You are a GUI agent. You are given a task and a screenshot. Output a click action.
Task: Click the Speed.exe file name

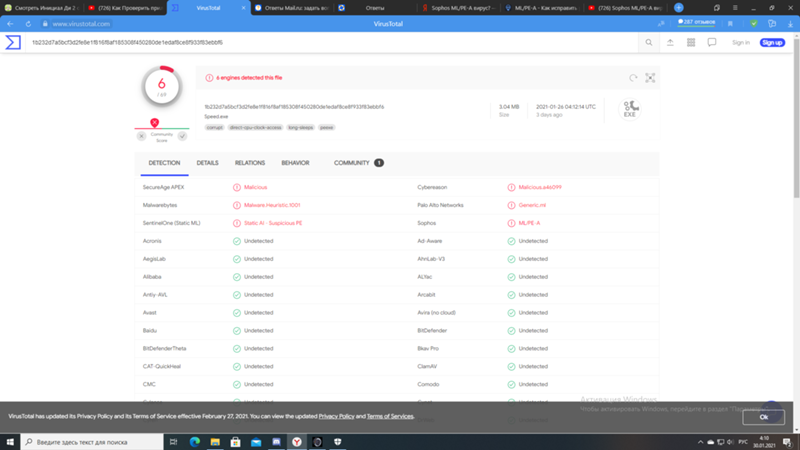click(x=216, y=117)
